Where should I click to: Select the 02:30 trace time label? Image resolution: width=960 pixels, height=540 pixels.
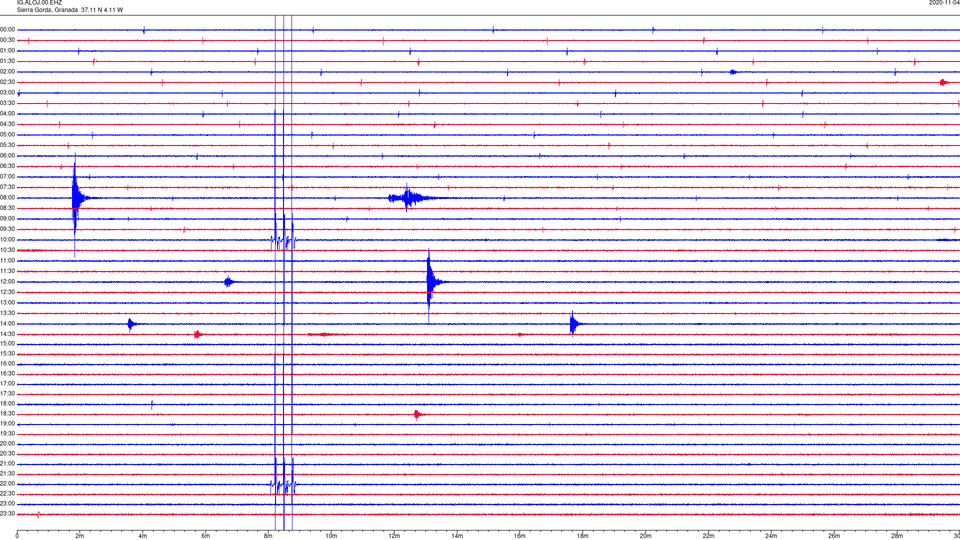[x=7, y=82]
